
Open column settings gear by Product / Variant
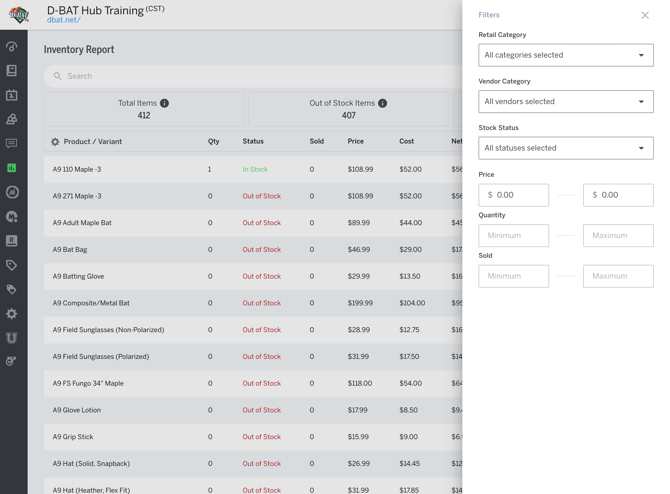55,142
